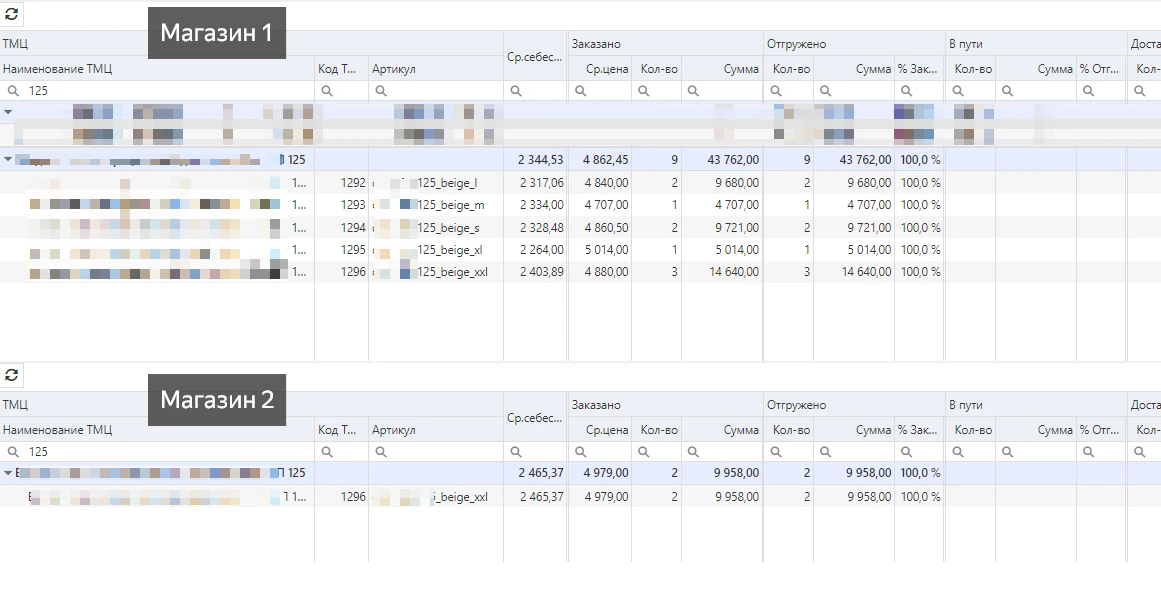1161x607 pixels.
Task: Click the Отгружено Сумма header in lower table
Action: pos(872,430)
